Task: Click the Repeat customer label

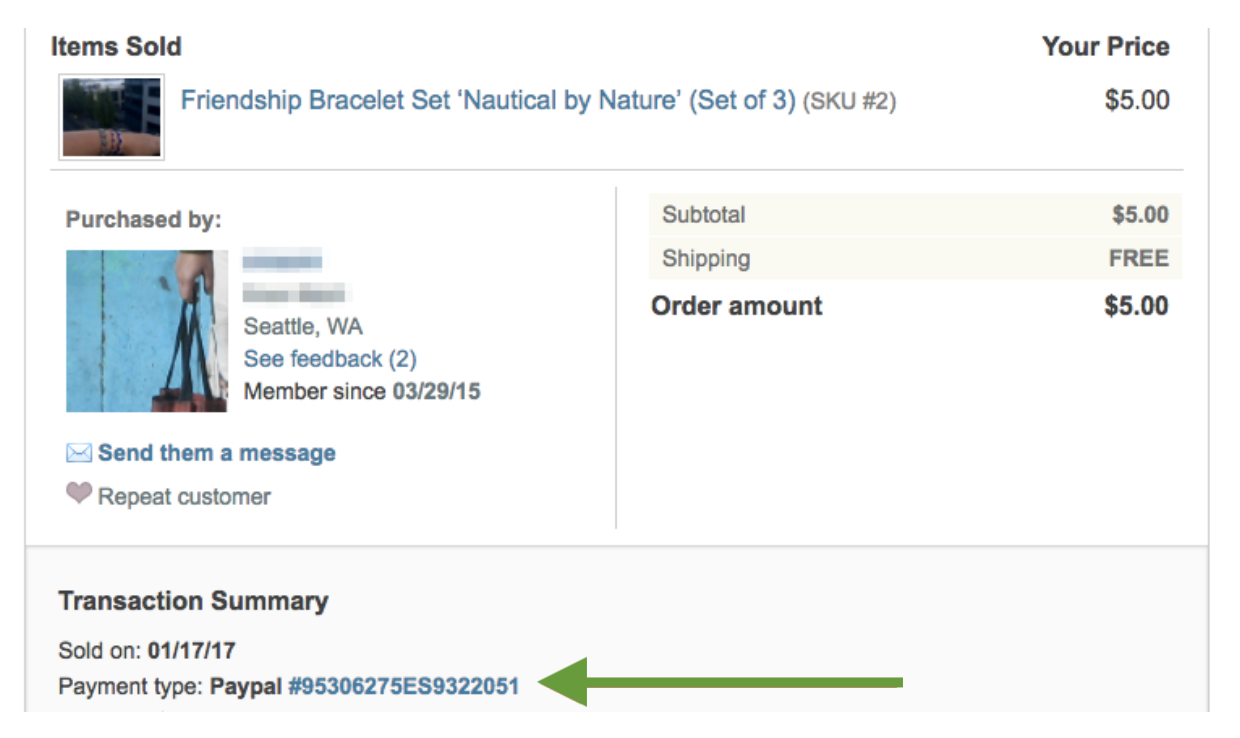Action: click(x=184, y=497)
